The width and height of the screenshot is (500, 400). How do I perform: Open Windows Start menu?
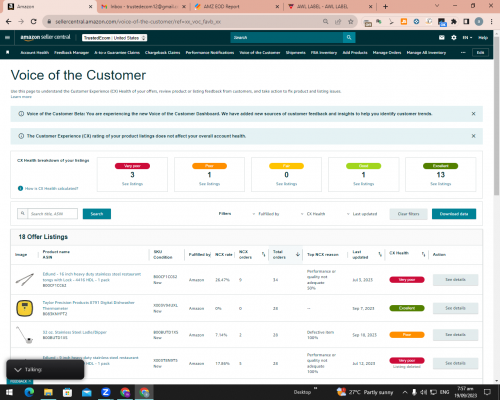coord(9,392)
